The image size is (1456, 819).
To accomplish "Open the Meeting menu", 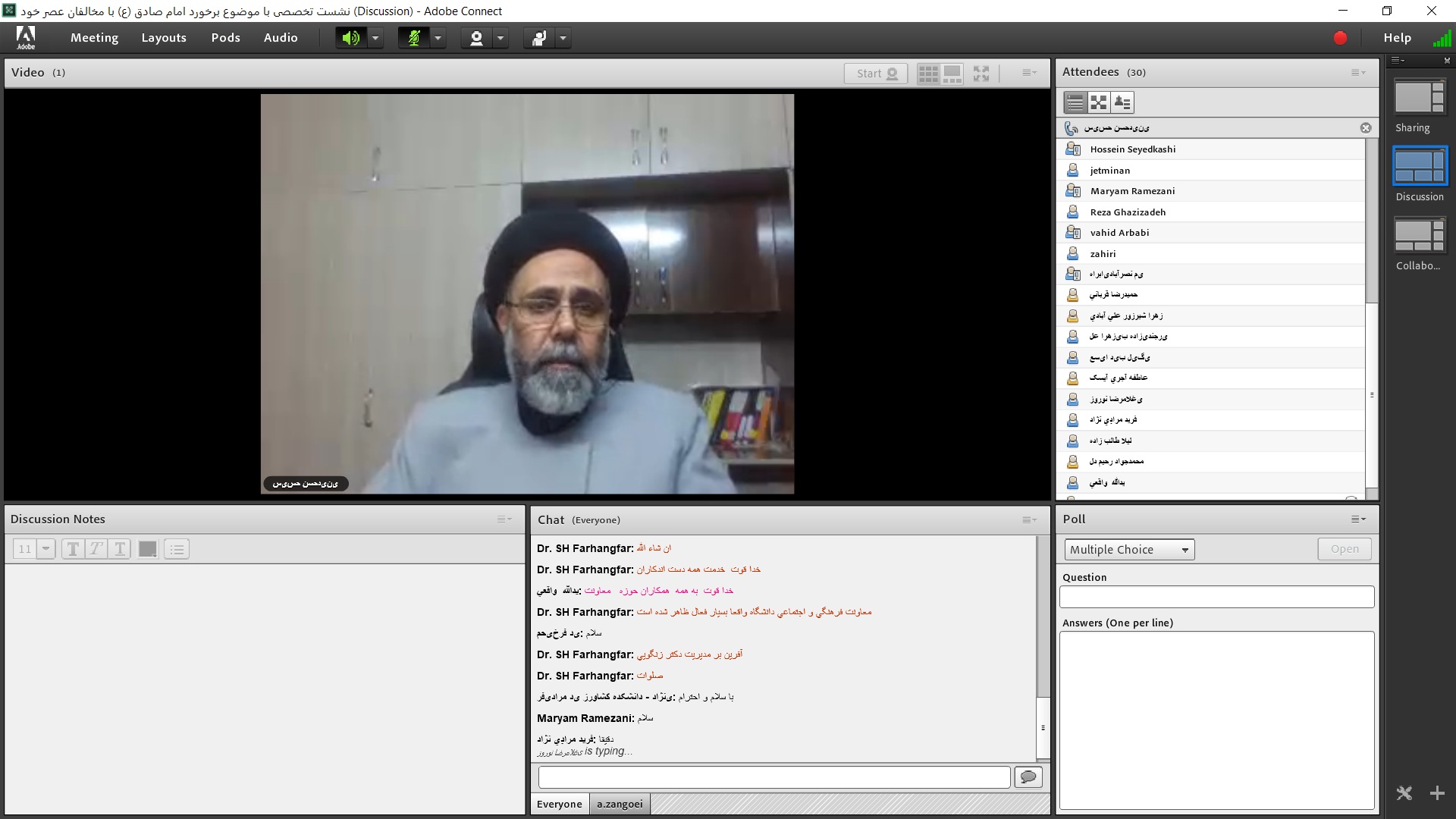I will pyautogui.click(x=94, y=38).
